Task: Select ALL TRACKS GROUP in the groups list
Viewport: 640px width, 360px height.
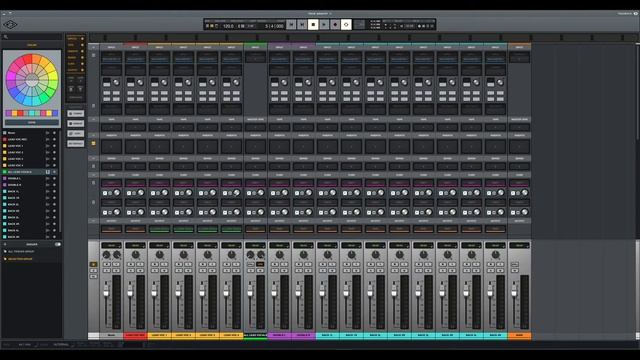Action: [x=21, y=251]
